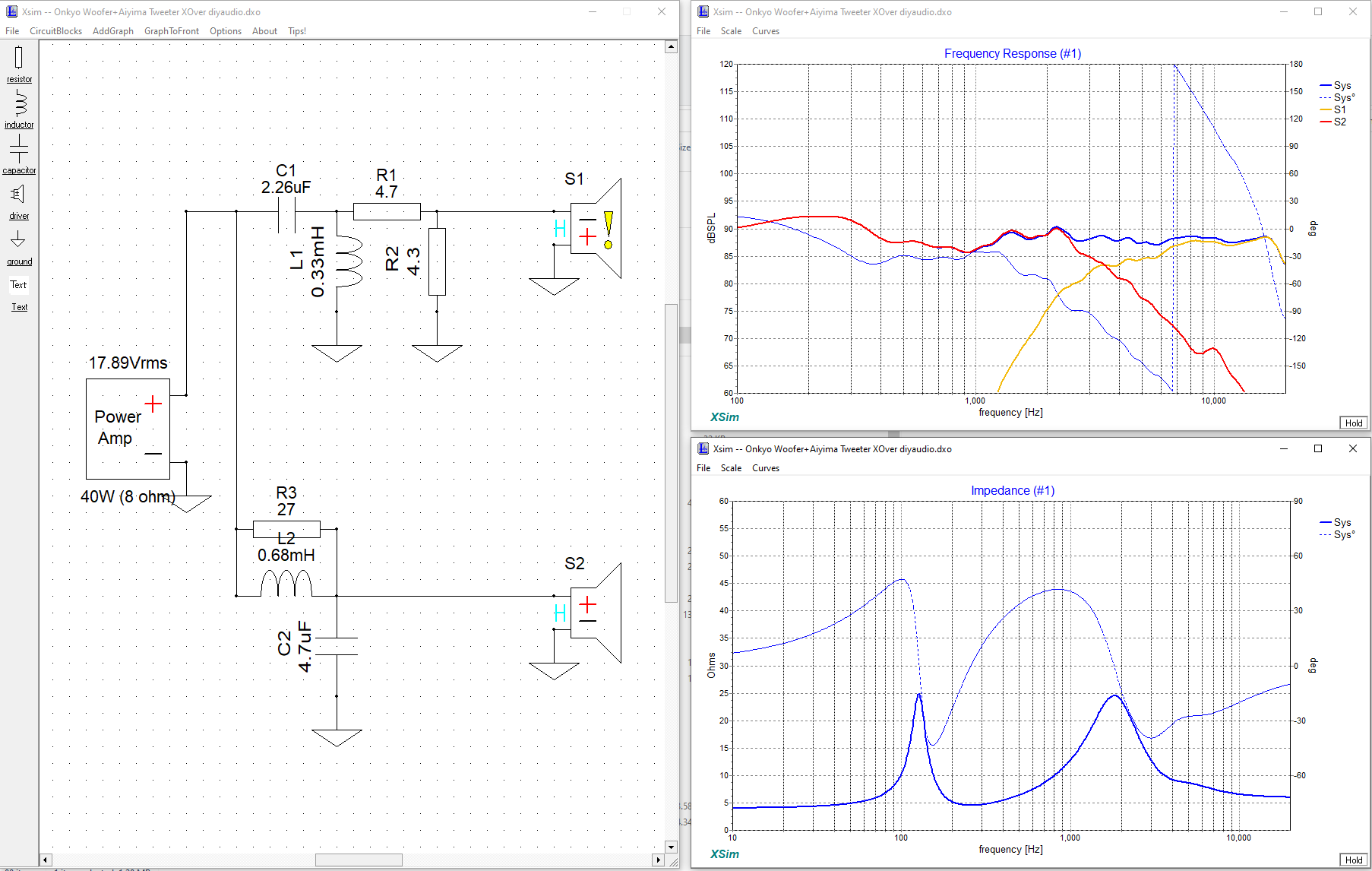Select the ground component tool
The width and height of the screenshot is (1372, 871).
[19, 248]
